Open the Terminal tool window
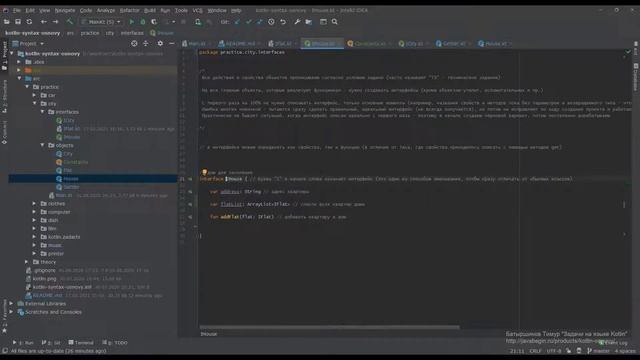Screen dimensions: 640x360 [x=81, y=343]
